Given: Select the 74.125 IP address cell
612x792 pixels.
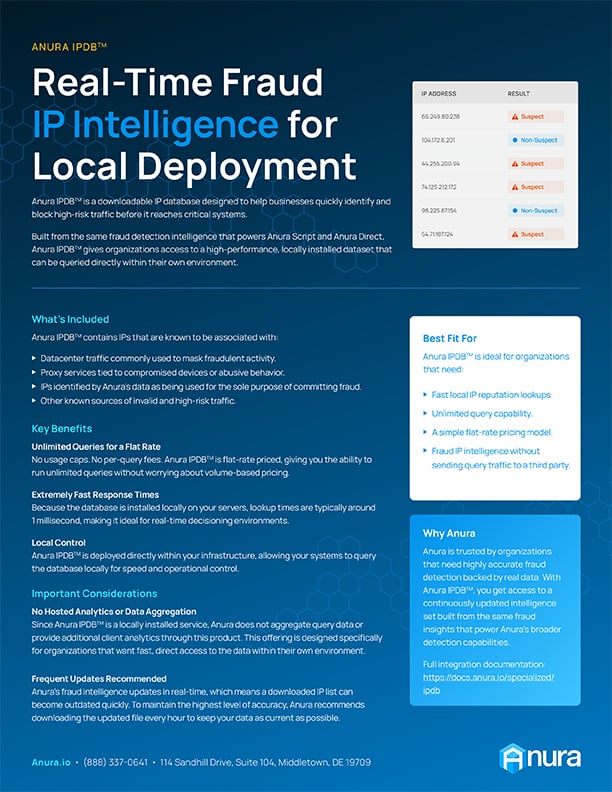Looking at the screenshot, I should tap(439, 187).
